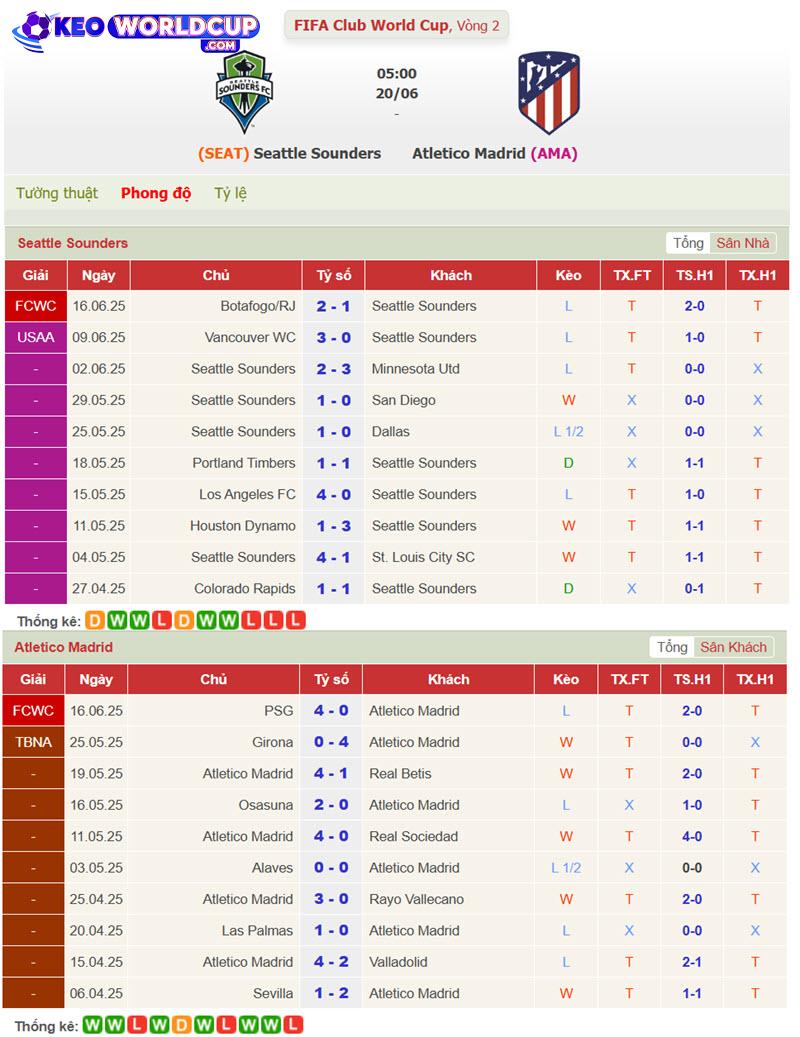Click the Atletico Madrid section heading

pyautogui.click(x=63, y=647)
